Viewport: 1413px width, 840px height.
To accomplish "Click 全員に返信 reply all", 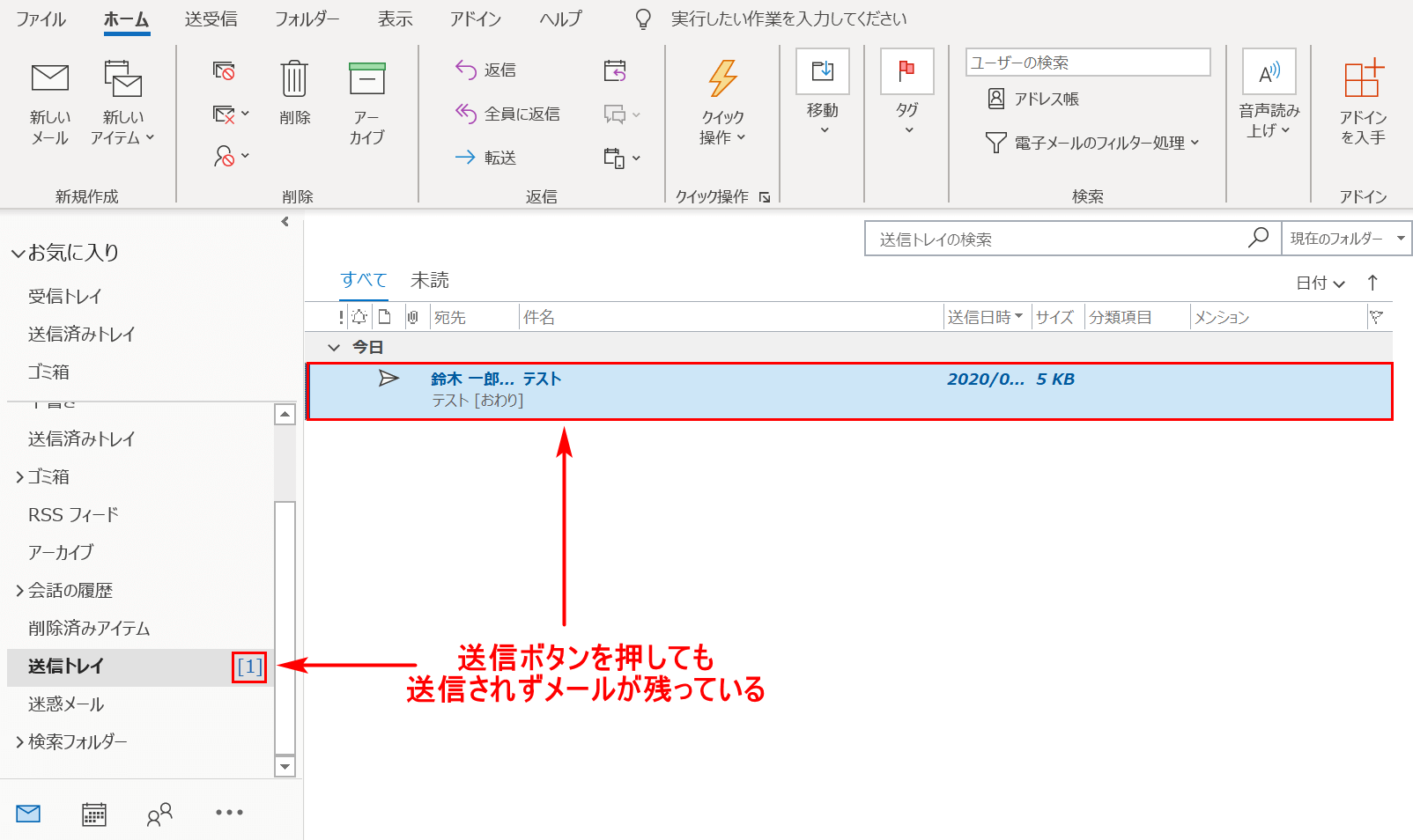I will coord(507,114).
